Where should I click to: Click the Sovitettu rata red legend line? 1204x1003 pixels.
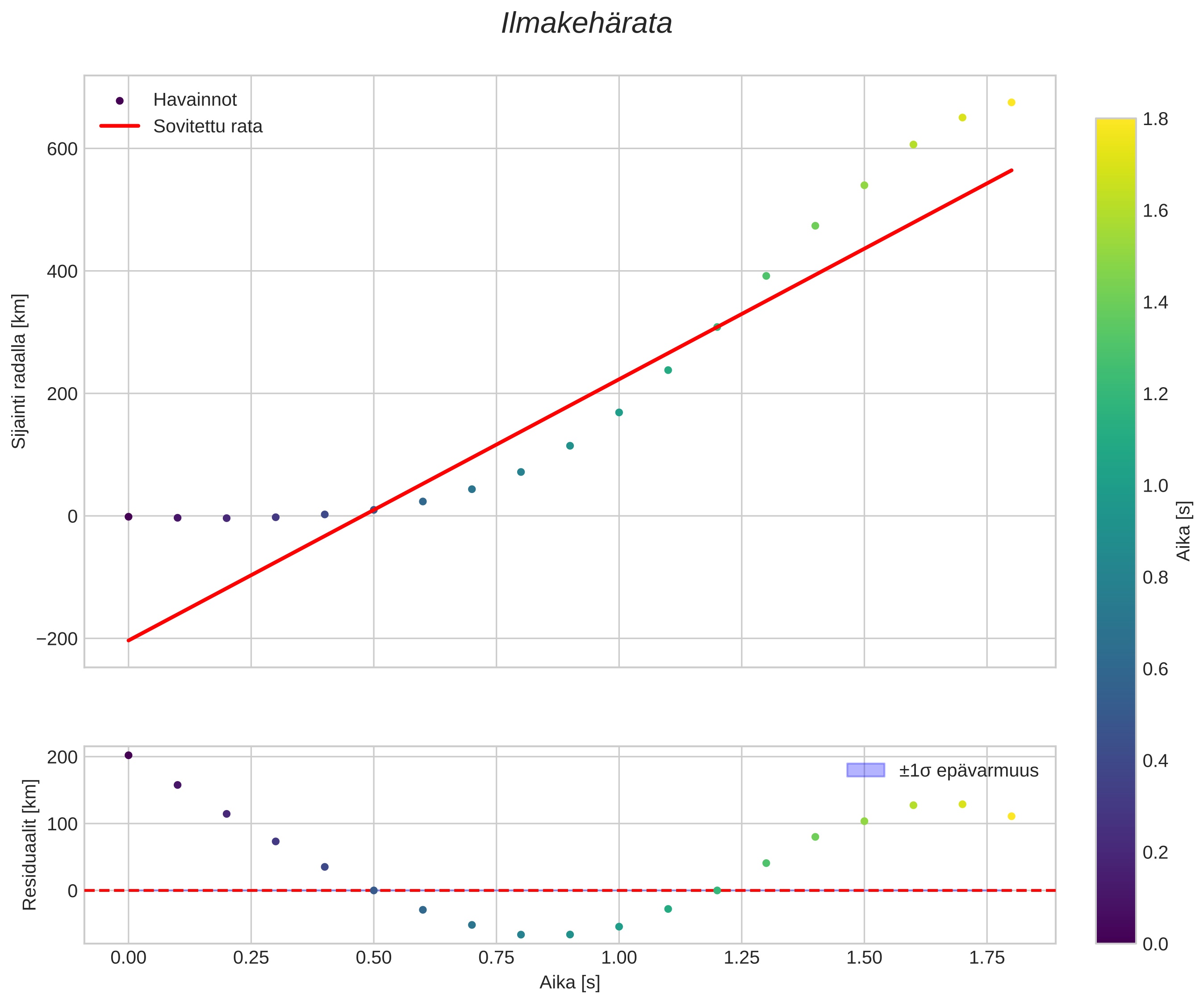coord(120,126)
